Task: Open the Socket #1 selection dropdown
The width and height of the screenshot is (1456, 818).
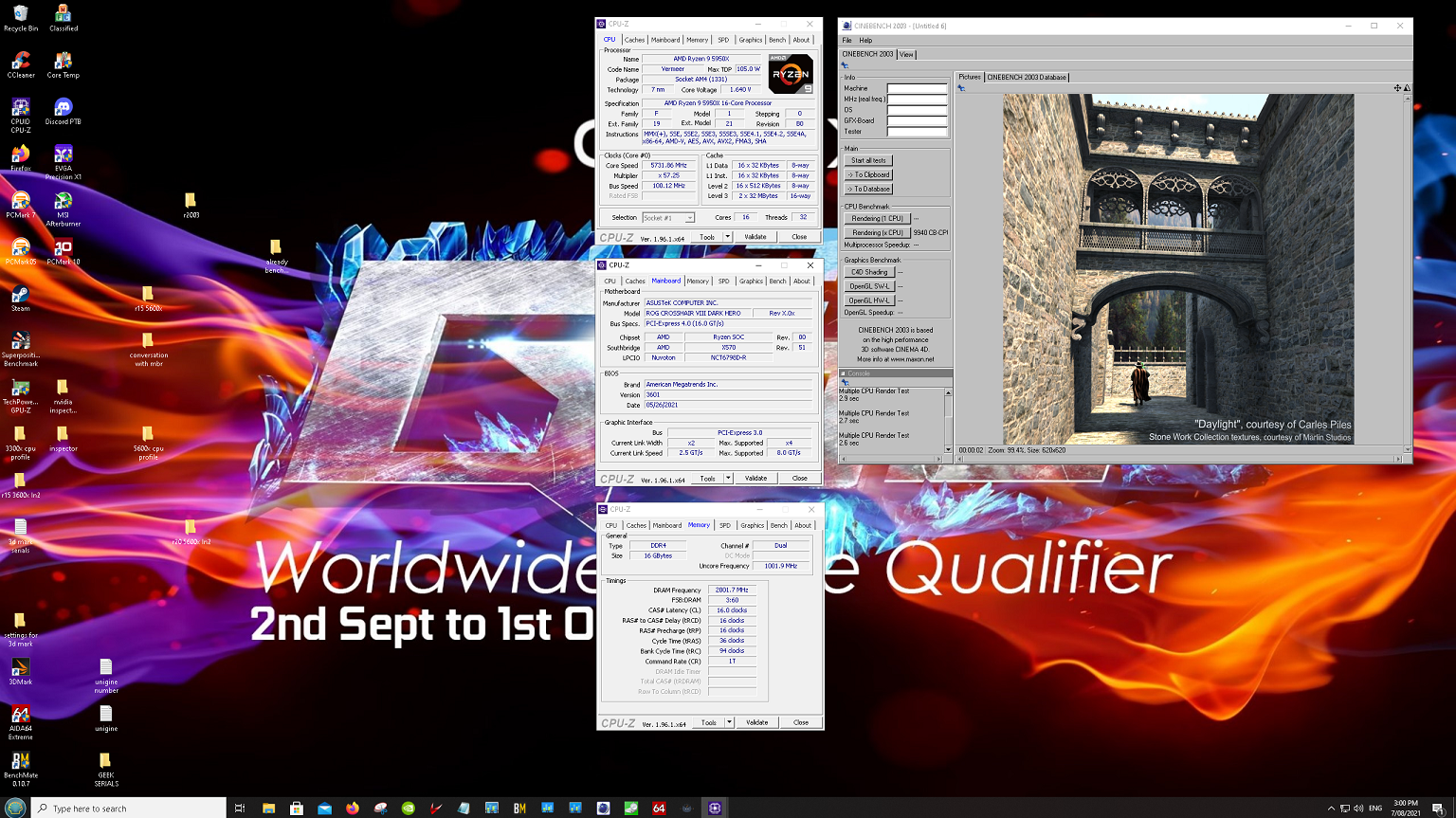Action: point(668,218)
